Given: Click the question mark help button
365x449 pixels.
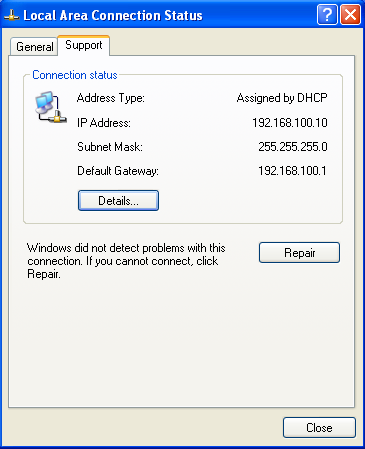Looking at the screenshot, I should (x=327, y=15).
